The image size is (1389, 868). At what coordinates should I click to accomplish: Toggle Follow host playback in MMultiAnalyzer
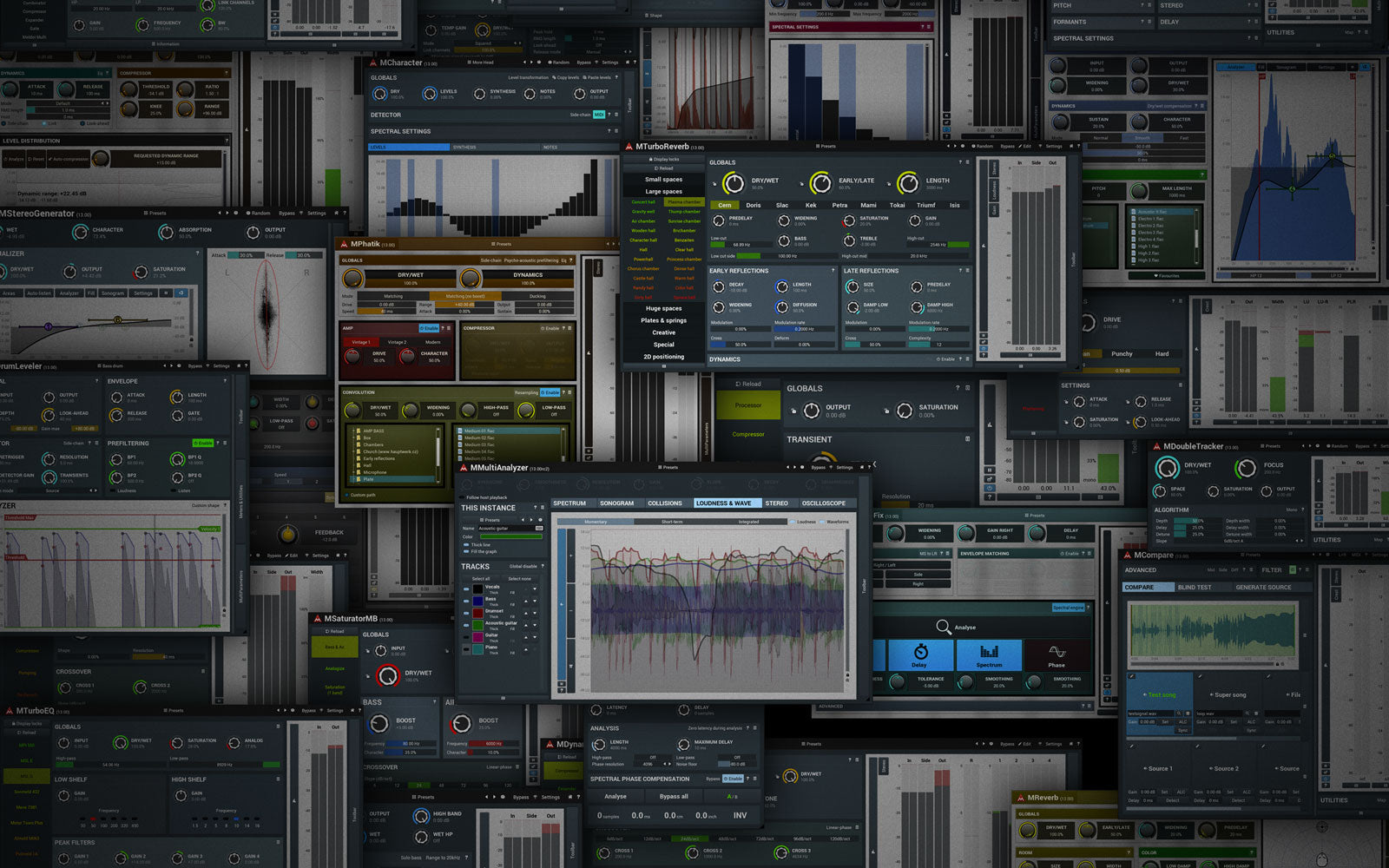click(463, 497)
